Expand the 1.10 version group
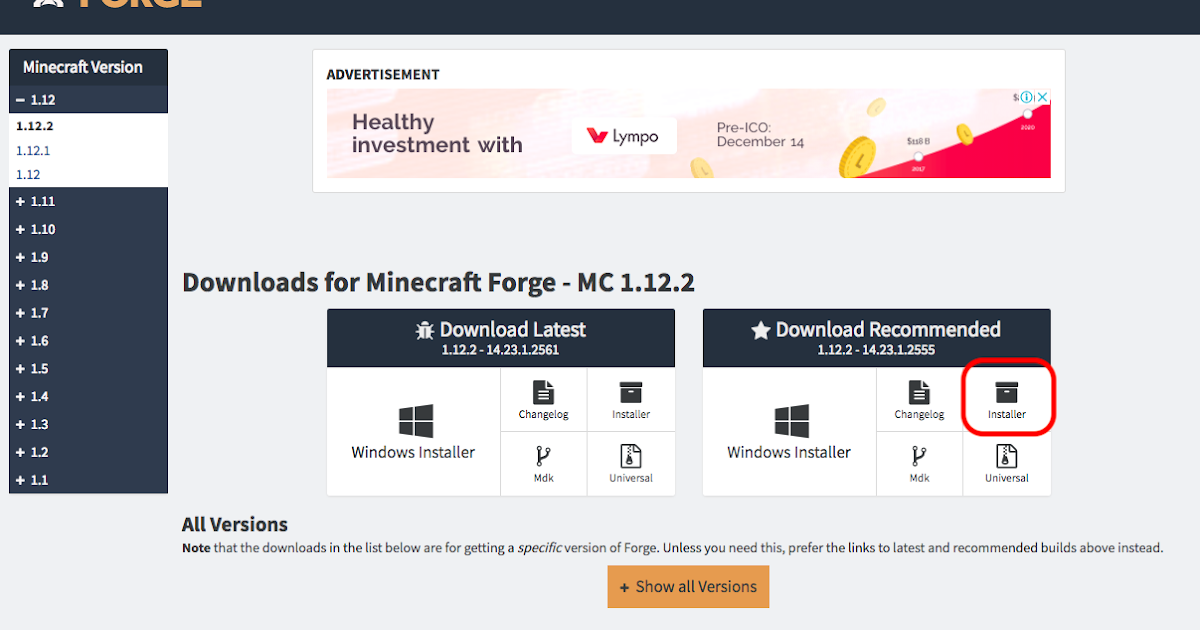The image size is (1200, 630). tap(88, 229)
